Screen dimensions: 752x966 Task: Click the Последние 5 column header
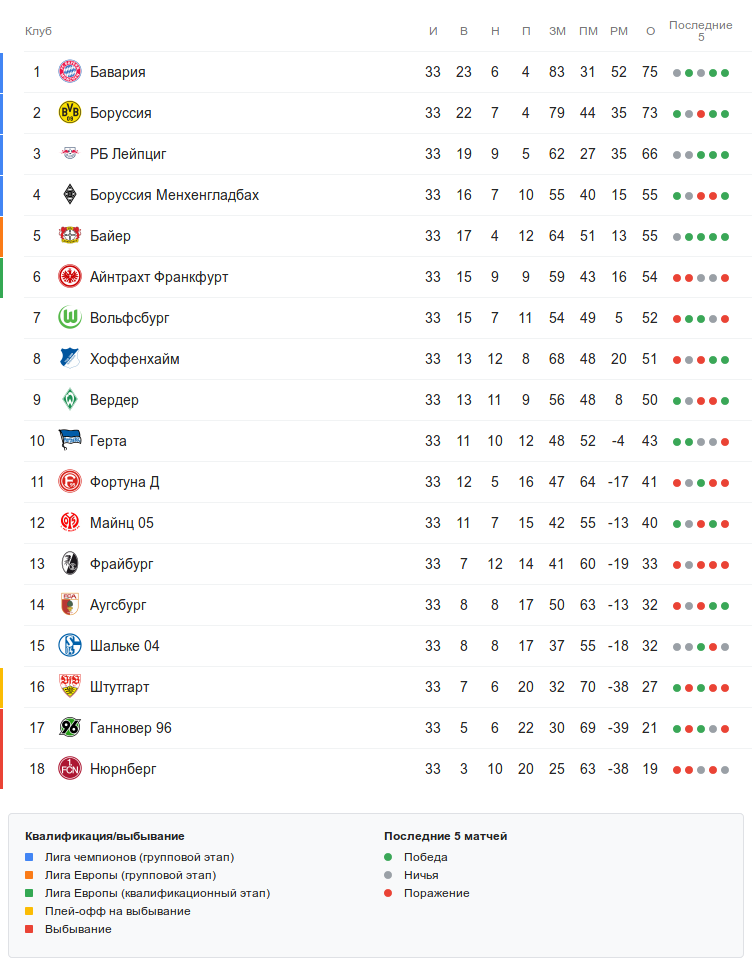click(700, 31)
